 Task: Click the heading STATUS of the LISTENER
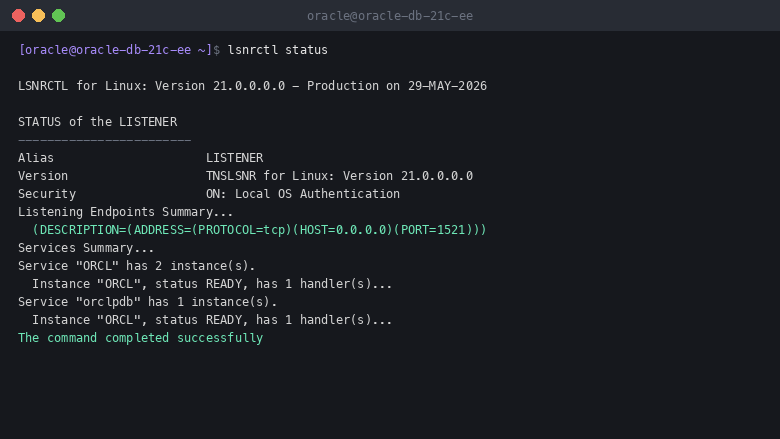click(x=98, y=122)
